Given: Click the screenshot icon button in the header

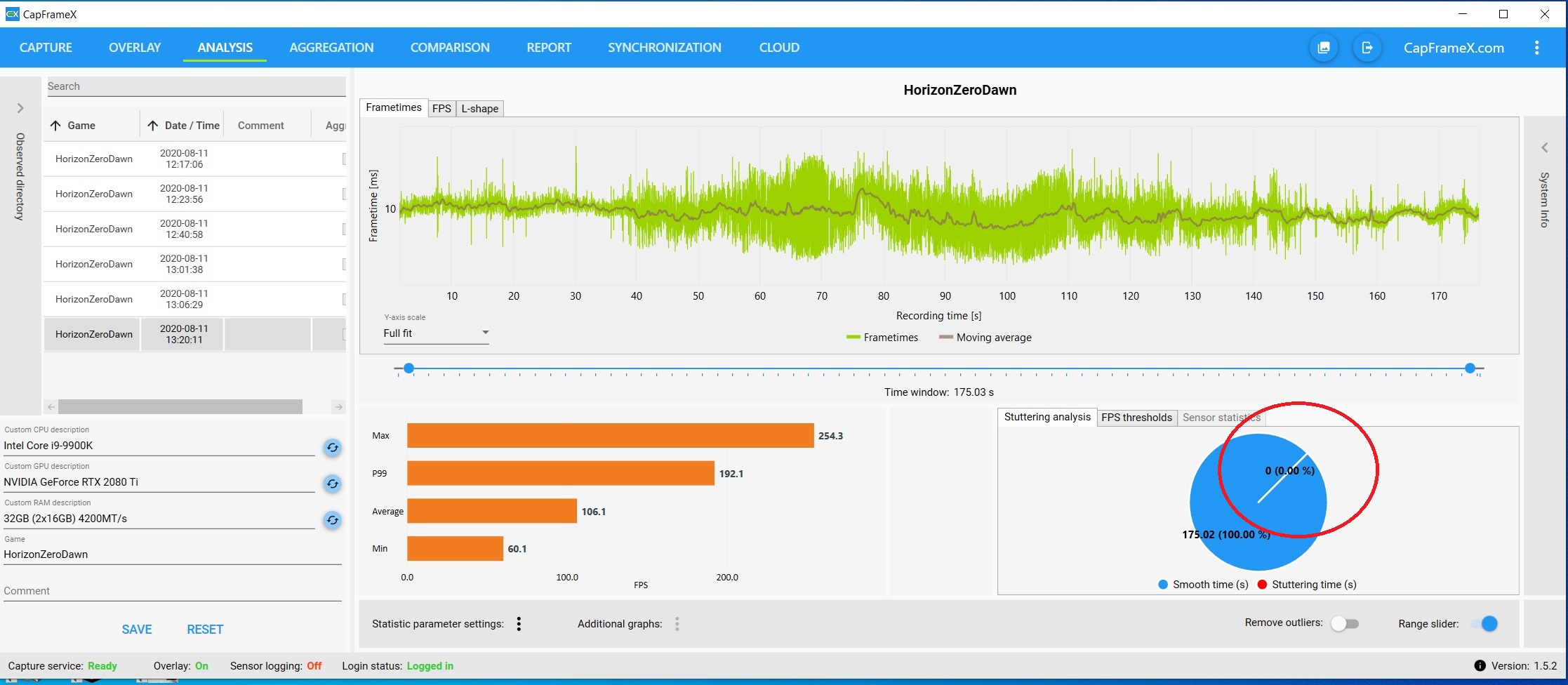Looking at the screenshot, I should (1324, 48).
